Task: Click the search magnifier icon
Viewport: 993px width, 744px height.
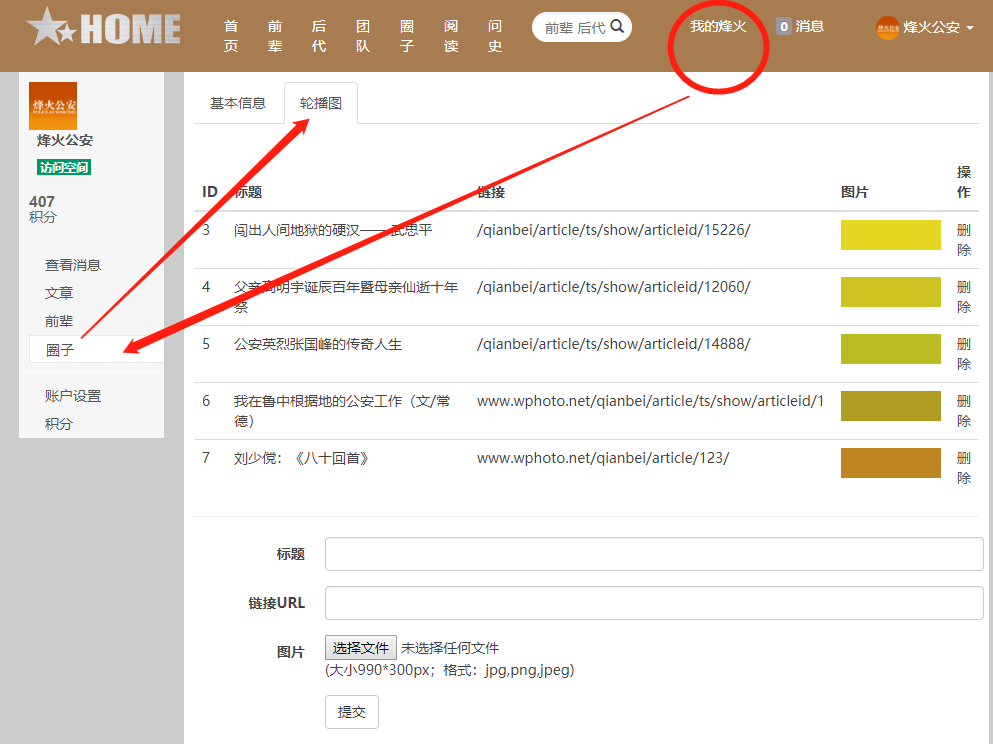Action: [x=618, y=27]
